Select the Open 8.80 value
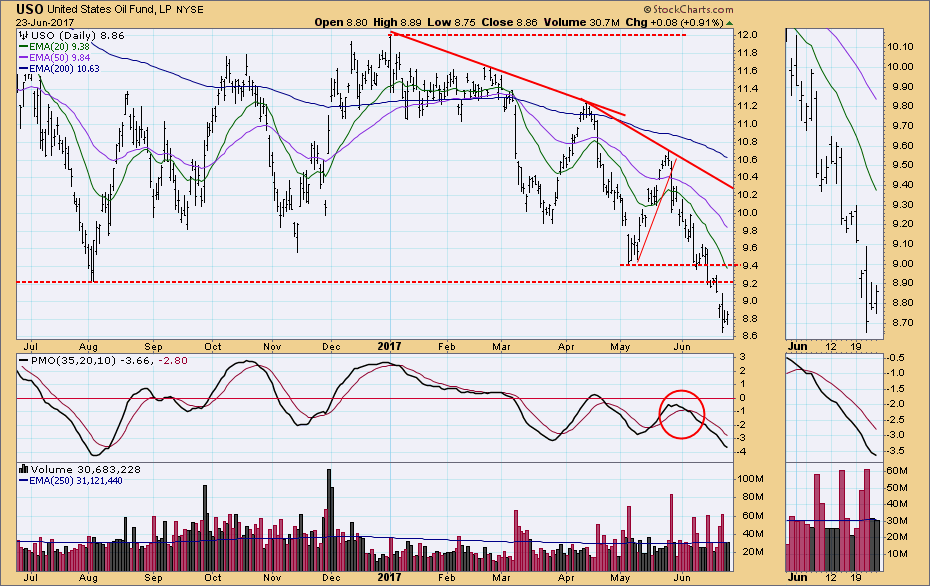 click(x=341, y=23)
